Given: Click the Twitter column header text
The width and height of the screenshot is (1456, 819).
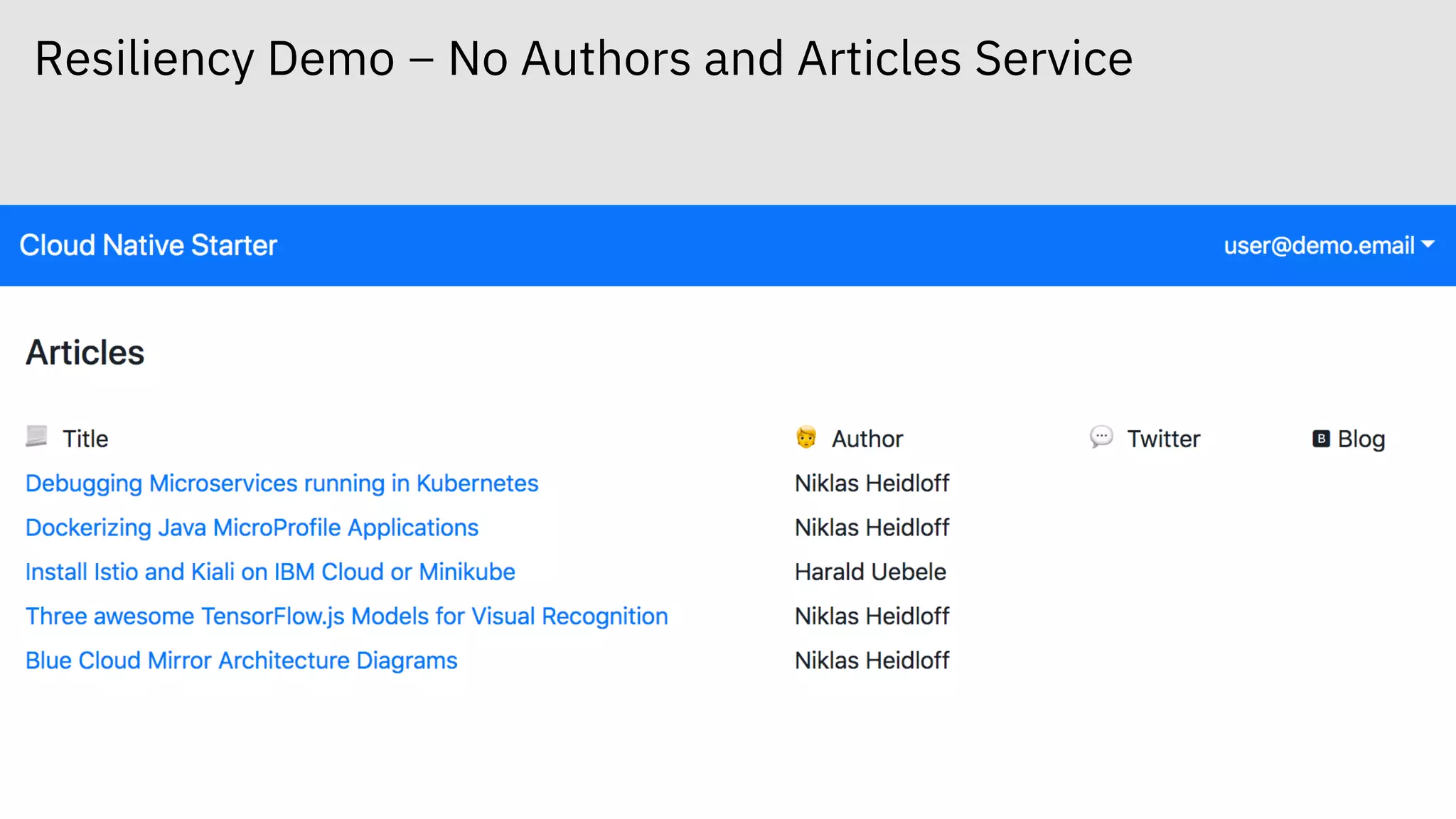Looking at the screenshot, I should [x=1164, y=439].
